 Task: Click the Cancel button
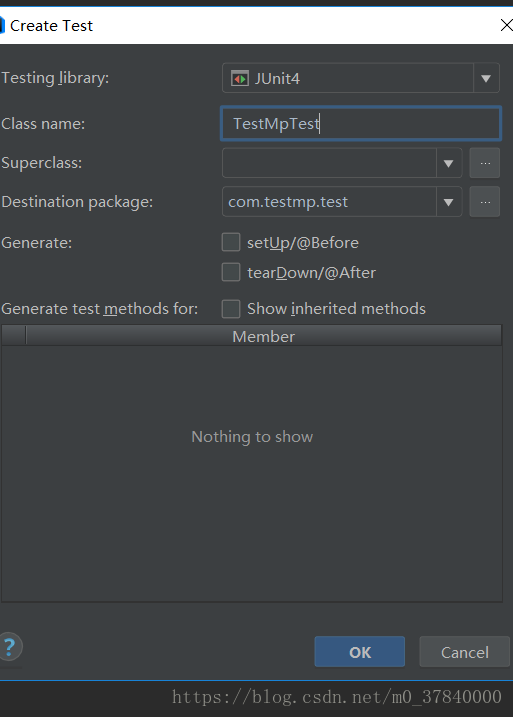(x=465, y=652)
